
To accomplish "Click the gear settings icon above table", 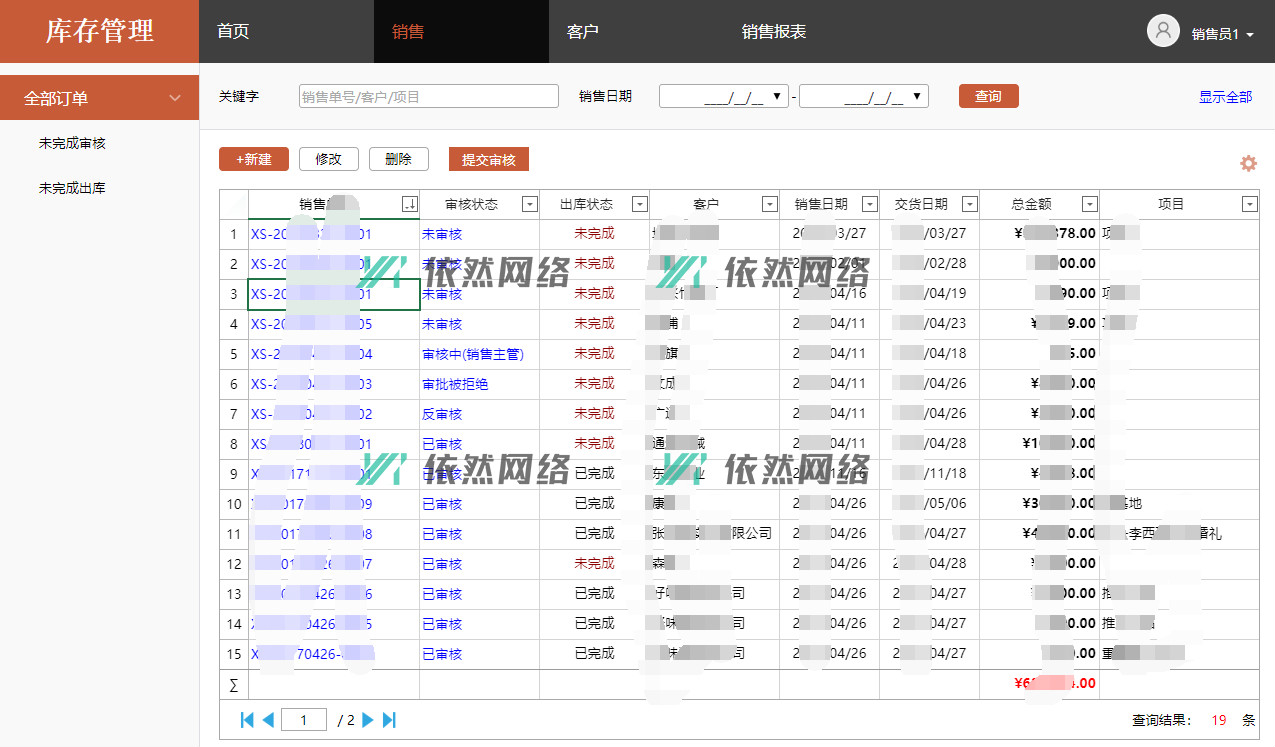I will point(1248,163).
